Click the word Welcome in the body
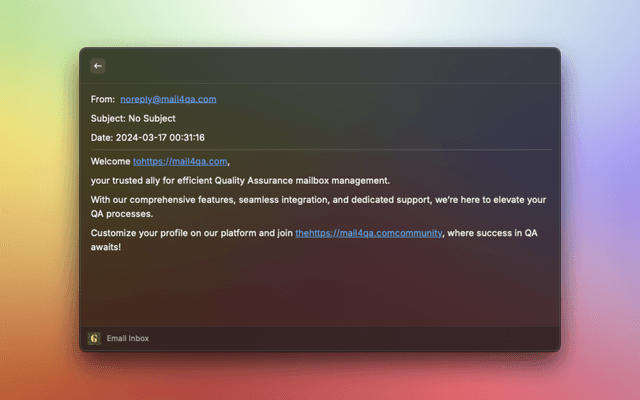Viewport: 640px width, 400px height. (x=110, y=161)
